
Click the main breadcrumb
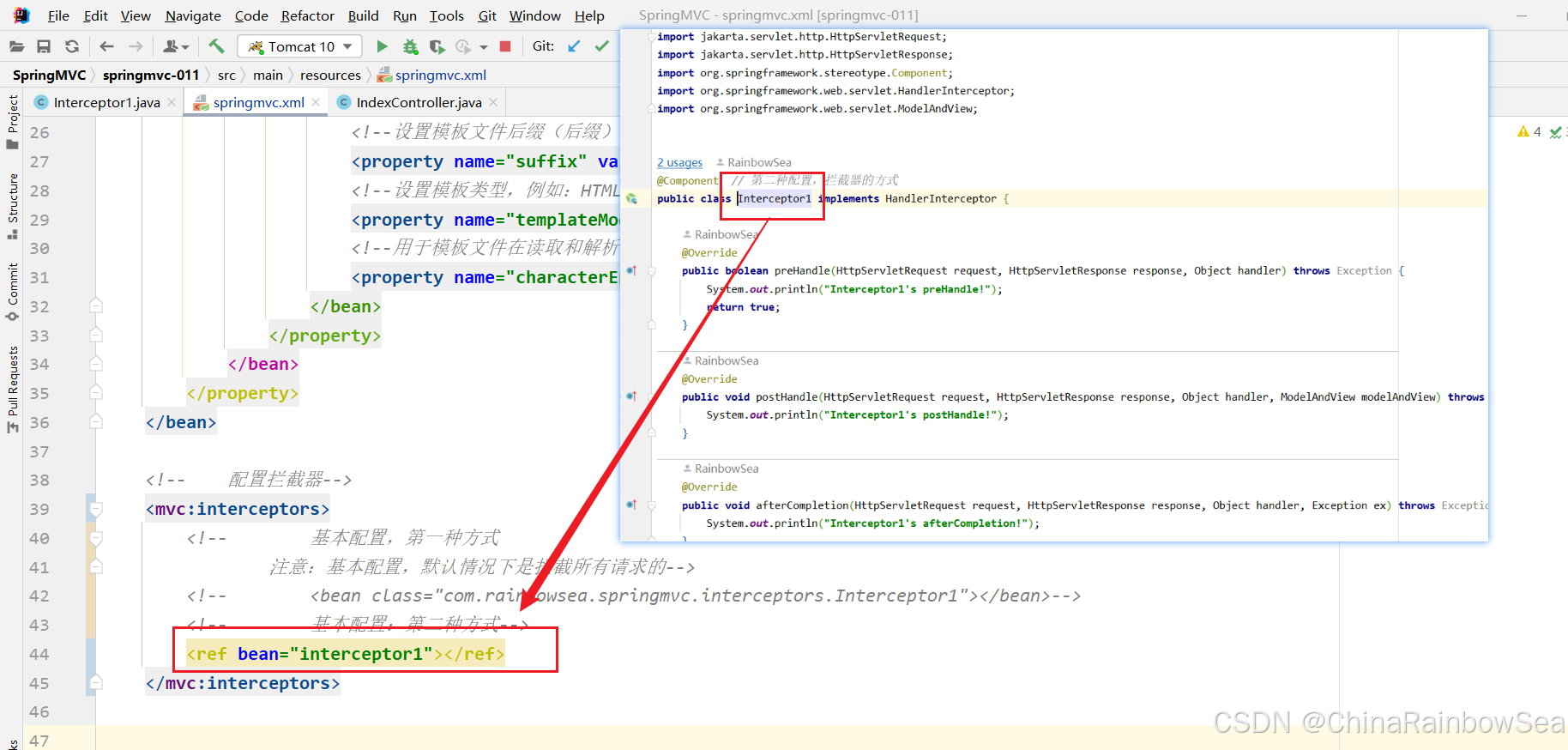[x=268, y=75]
